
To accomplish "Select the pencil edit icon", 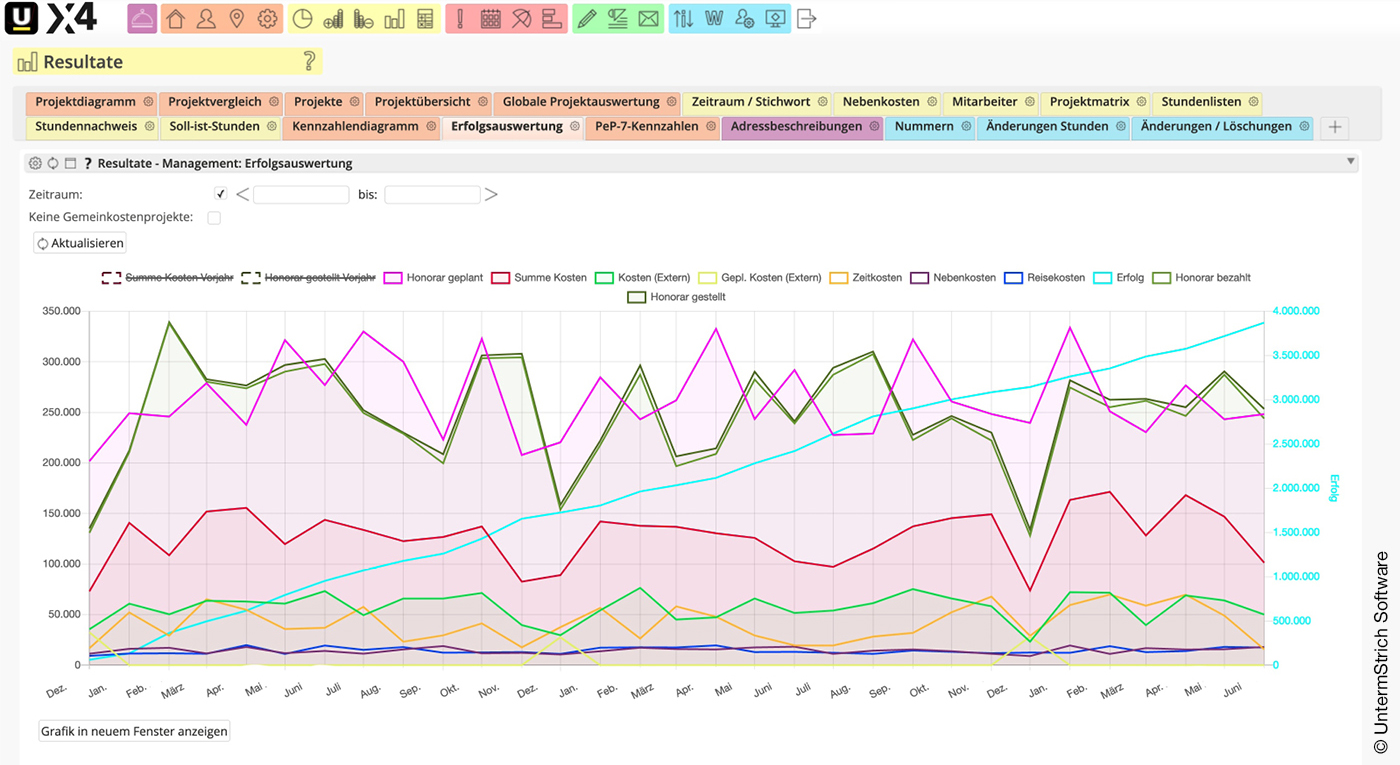I will pyautogui.click(x=586, y=18).
